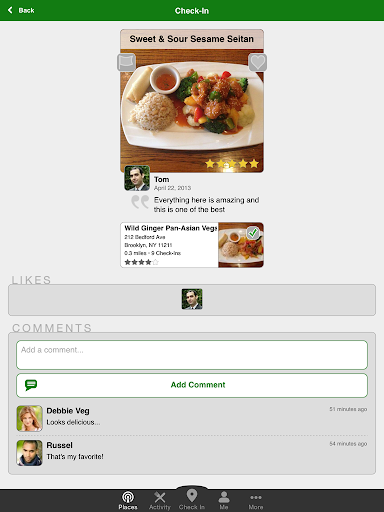
Task: Tap the restaurant's four-star rating
Action: 141,262
